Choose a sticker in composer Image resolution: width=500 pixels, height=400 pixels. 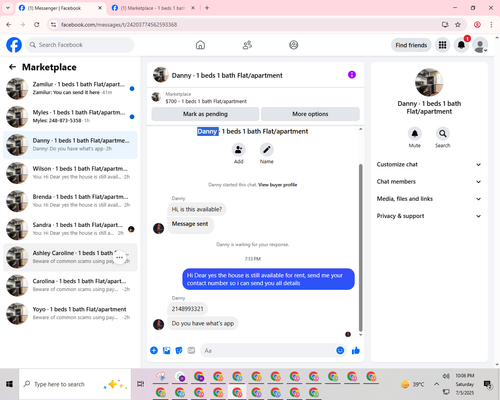(x=179, y=350)
